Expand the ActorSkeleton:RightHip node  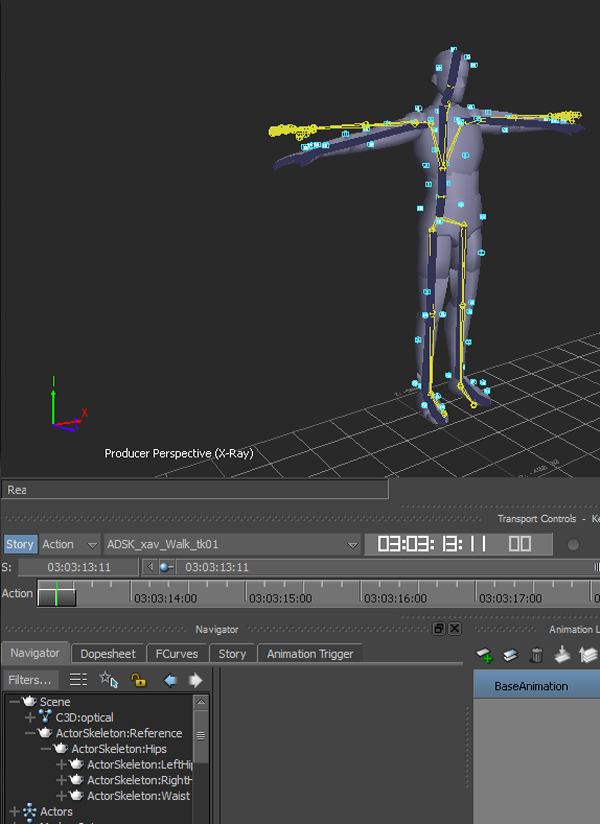coord(61,780)
